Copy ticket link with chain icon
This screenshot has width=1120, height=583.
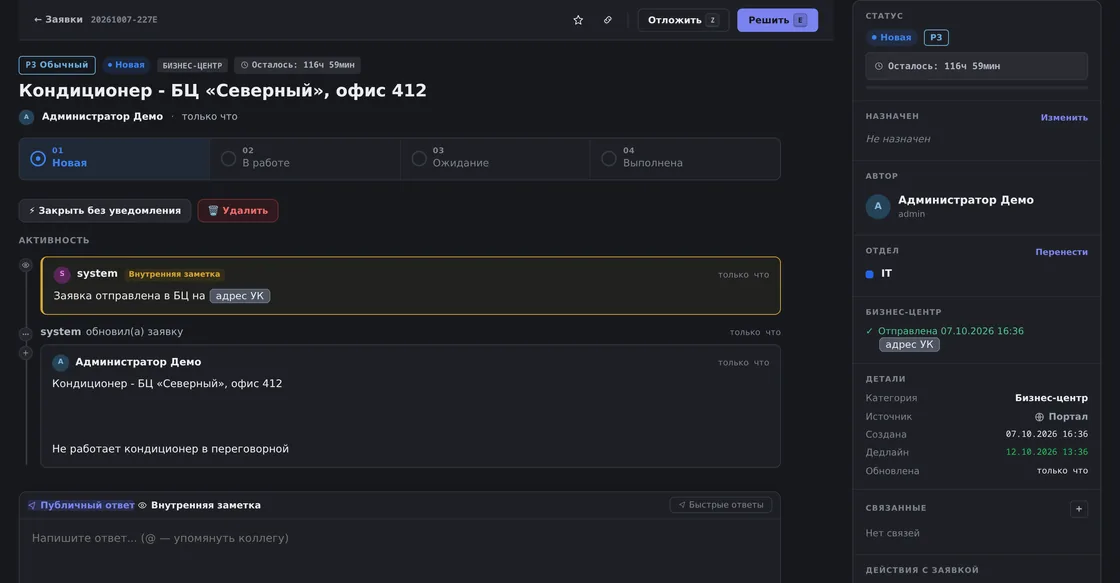(x=608, y=20)
